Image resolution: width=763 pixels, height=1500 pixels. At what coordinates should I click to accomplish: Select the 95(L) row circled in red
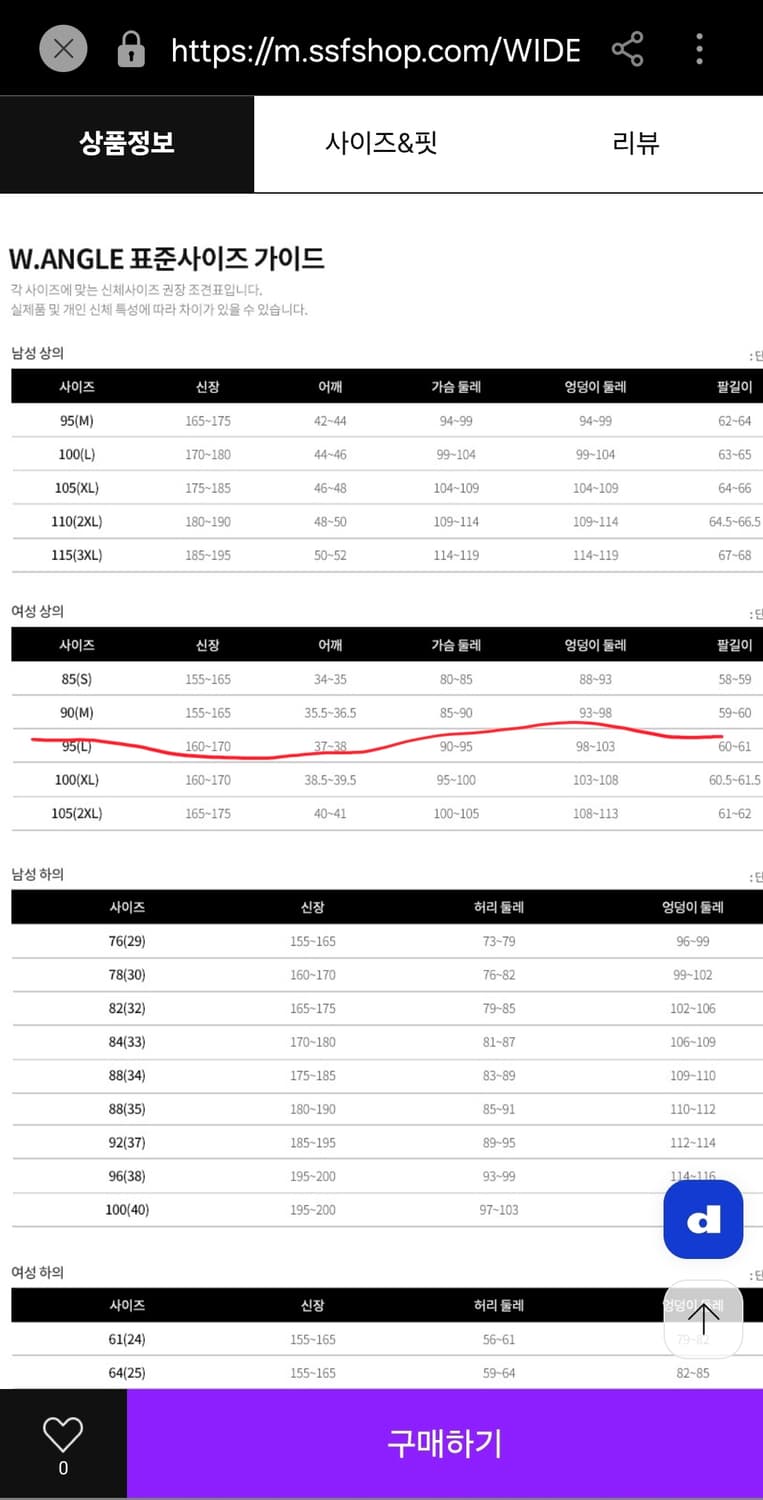381,746
